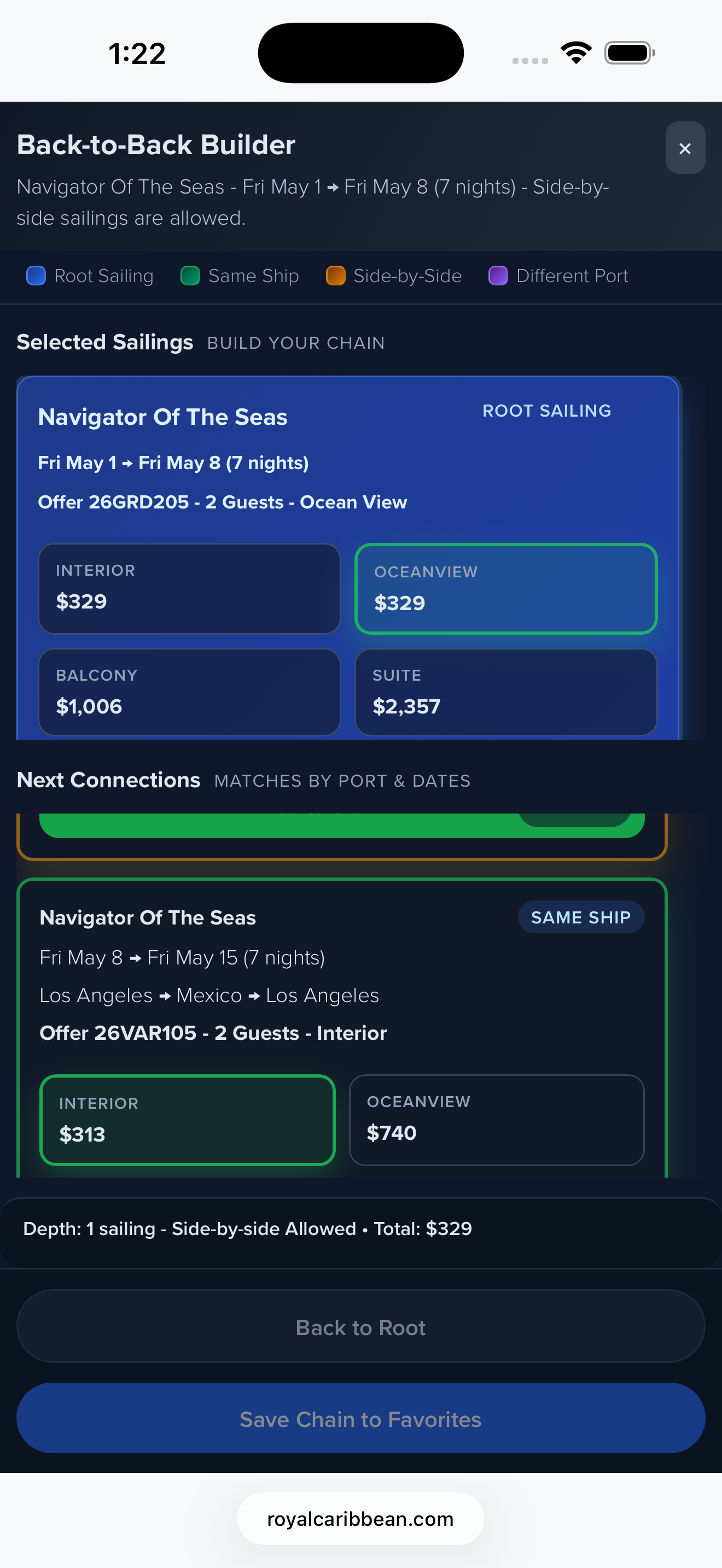
Task: Open the Navigator Of The Seas root card title
Action: tap(162, 417)
